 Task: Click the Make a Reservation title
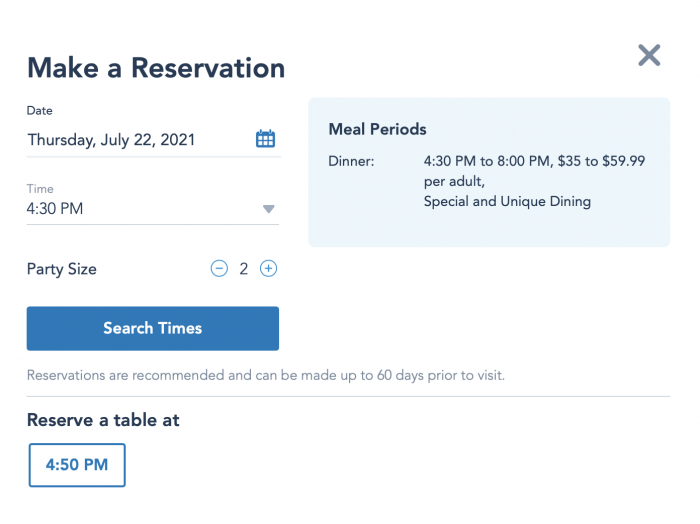156,68
